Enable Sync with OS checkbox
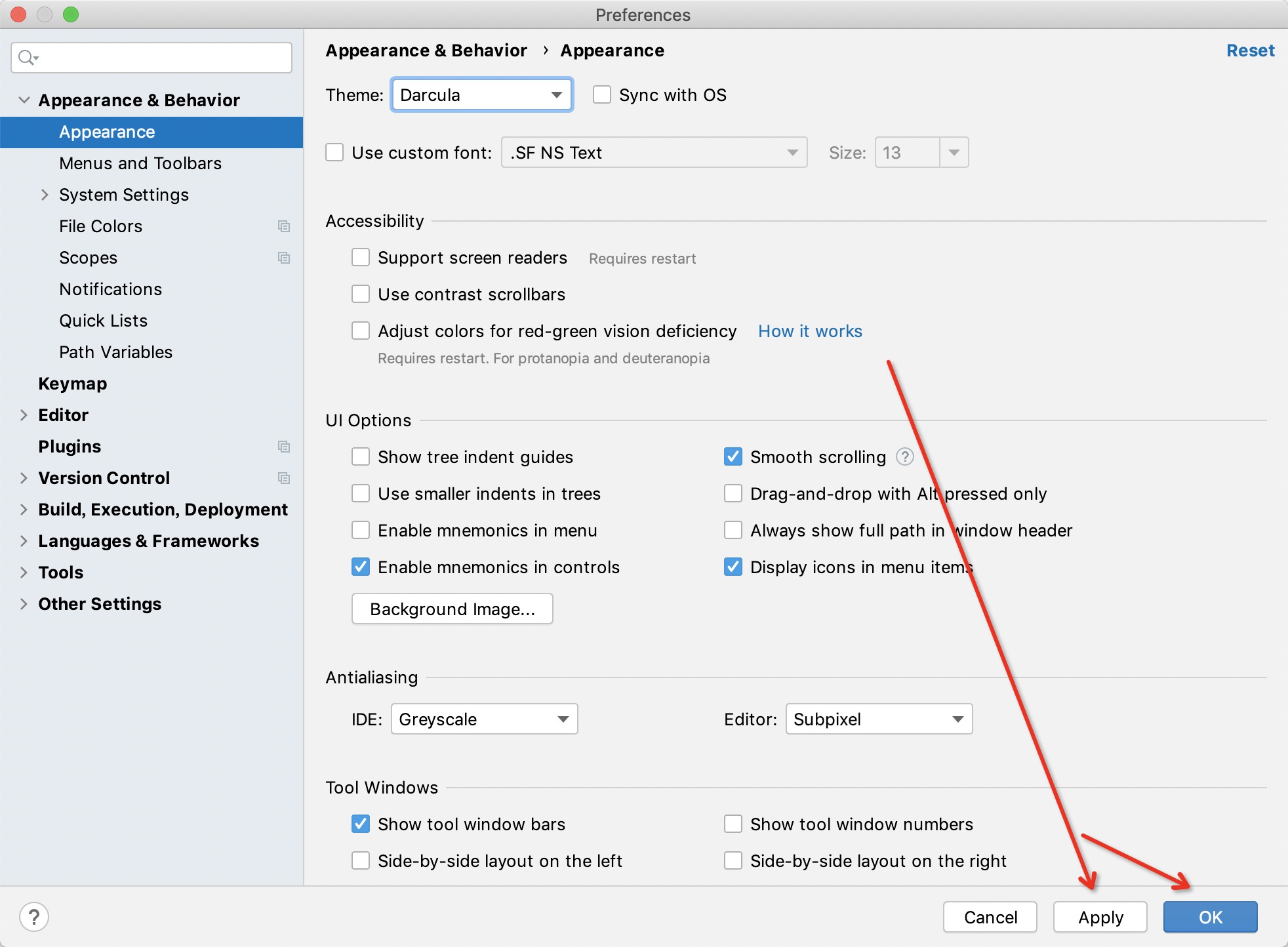The width and height of the screenshot is (1288, 947). [x=602, y=95]
